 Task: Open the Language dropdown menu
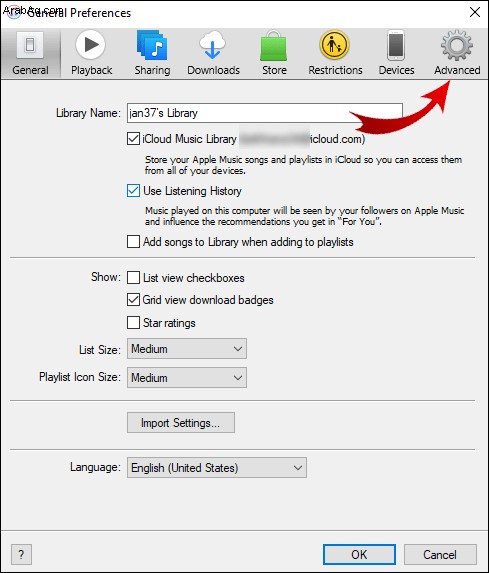click(217, 468)
